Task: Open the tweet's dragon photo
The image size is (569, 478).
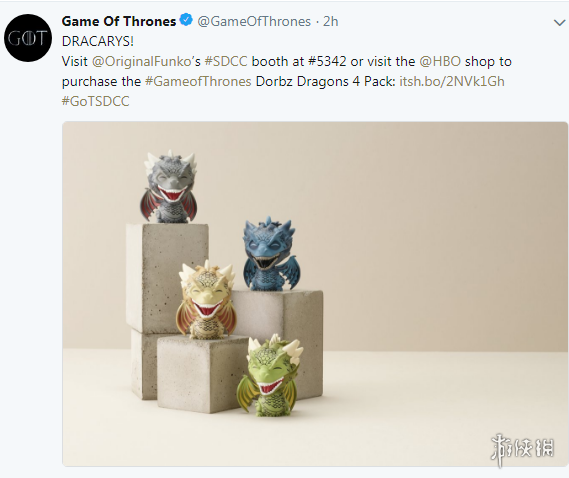Action: click(x=315, y=294)
